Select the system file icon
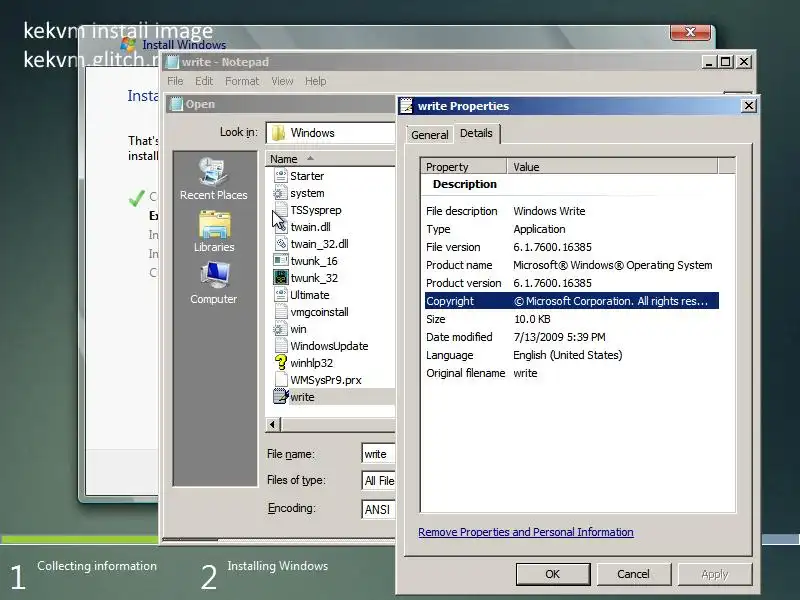Screen dimensions: 800x600 (x=281, y=193)
